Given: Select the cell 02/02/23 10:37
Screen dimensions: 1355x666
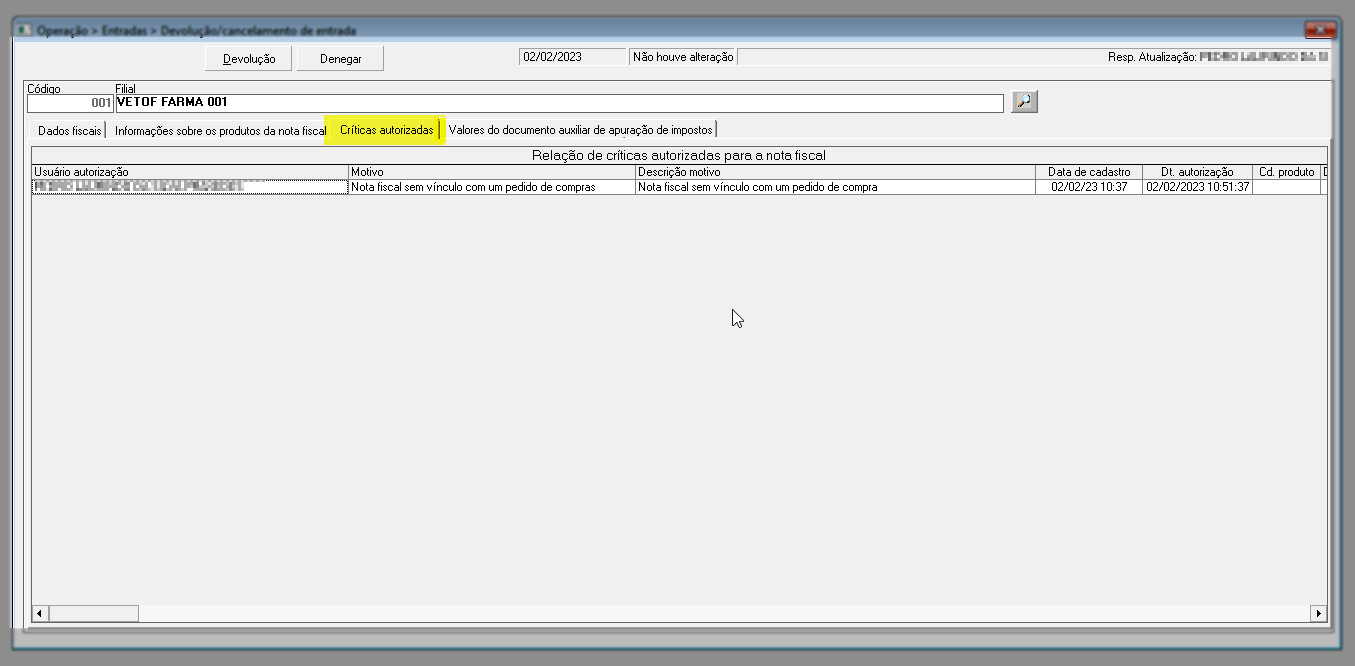Looking at the screenshot, I should [1089, 187].
